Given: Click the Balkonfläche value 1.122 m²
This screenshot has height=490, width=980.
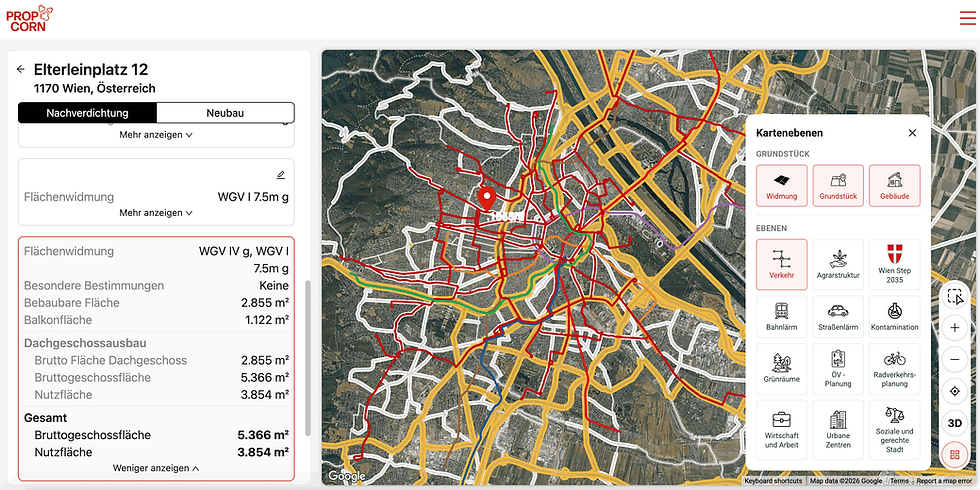Looking at the screenshot, I should (x=267, y=320).
